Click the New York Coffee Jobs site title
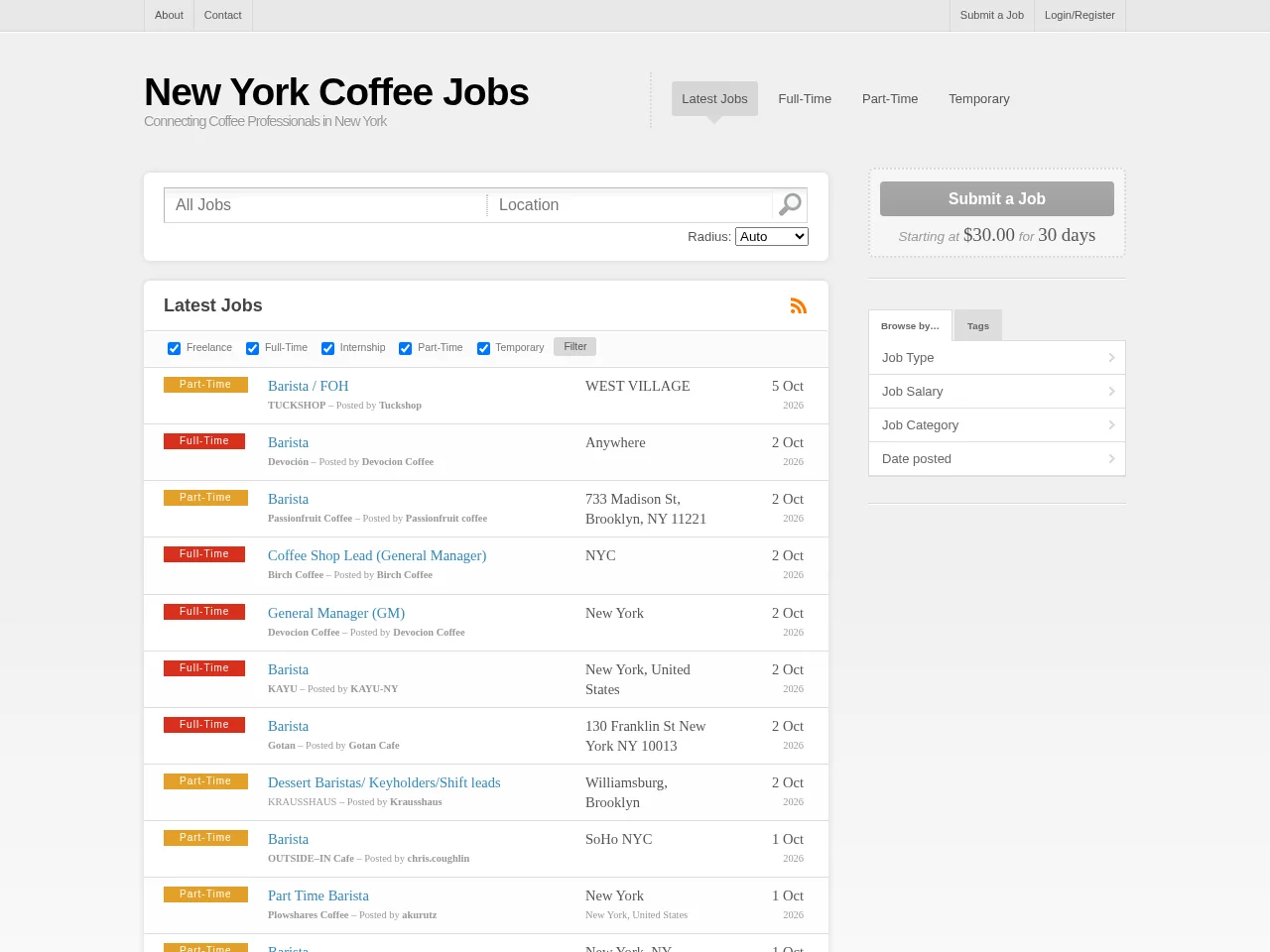 336,92
